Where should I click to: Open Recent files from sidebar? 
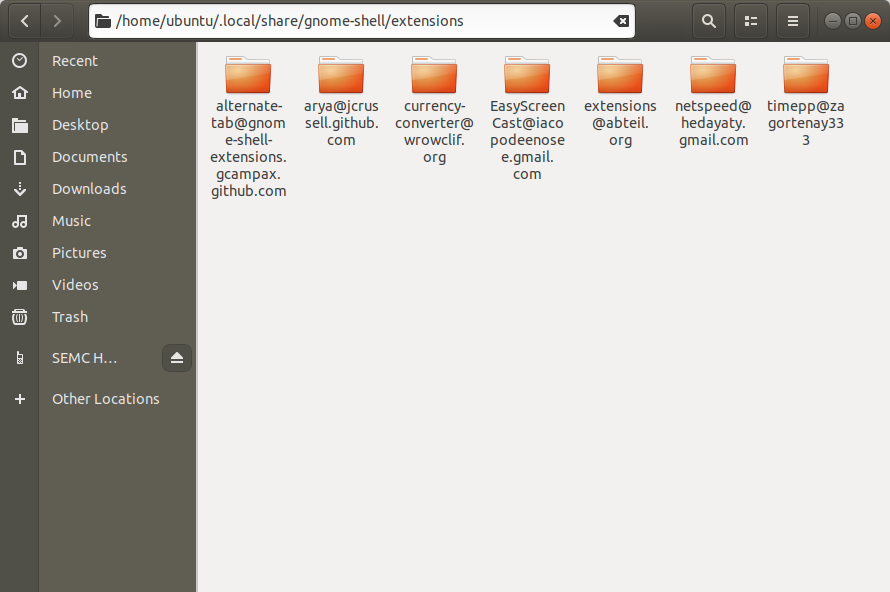(74, 60)
